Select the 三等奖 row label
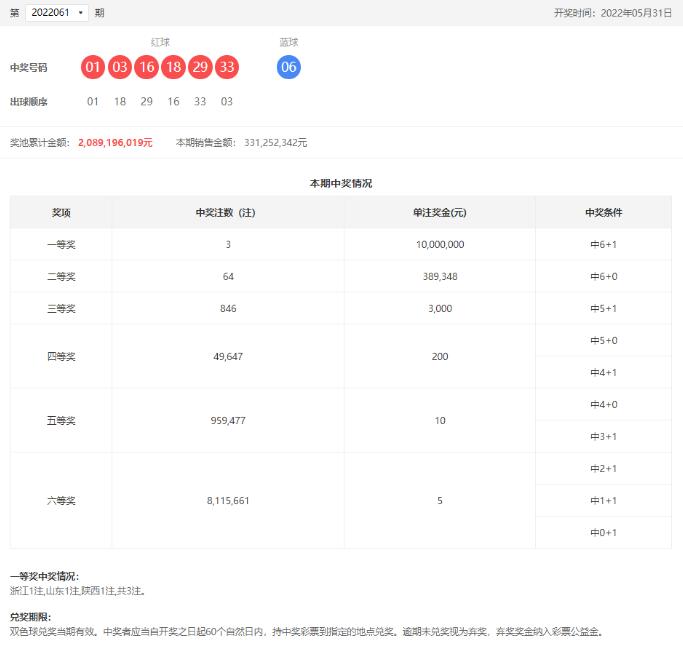This screenshot has height=649, width=683. tap(61, 309)
